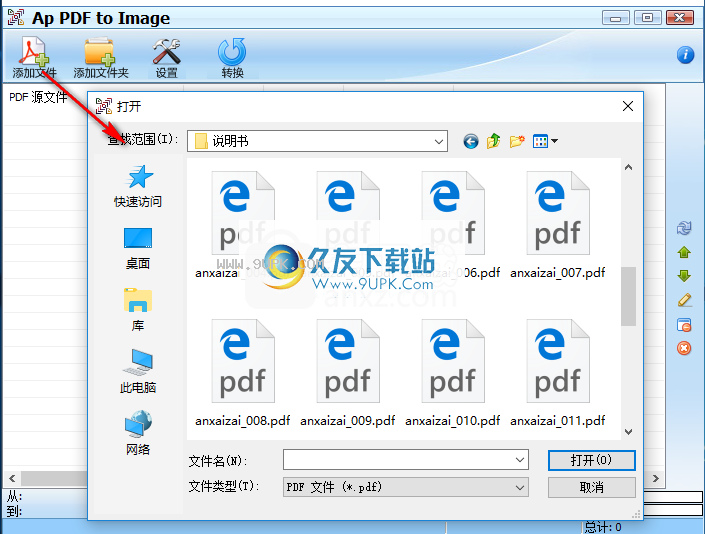Move item down with green down arrow
Viewport: 705px width, 534px height.
[684, 276]
